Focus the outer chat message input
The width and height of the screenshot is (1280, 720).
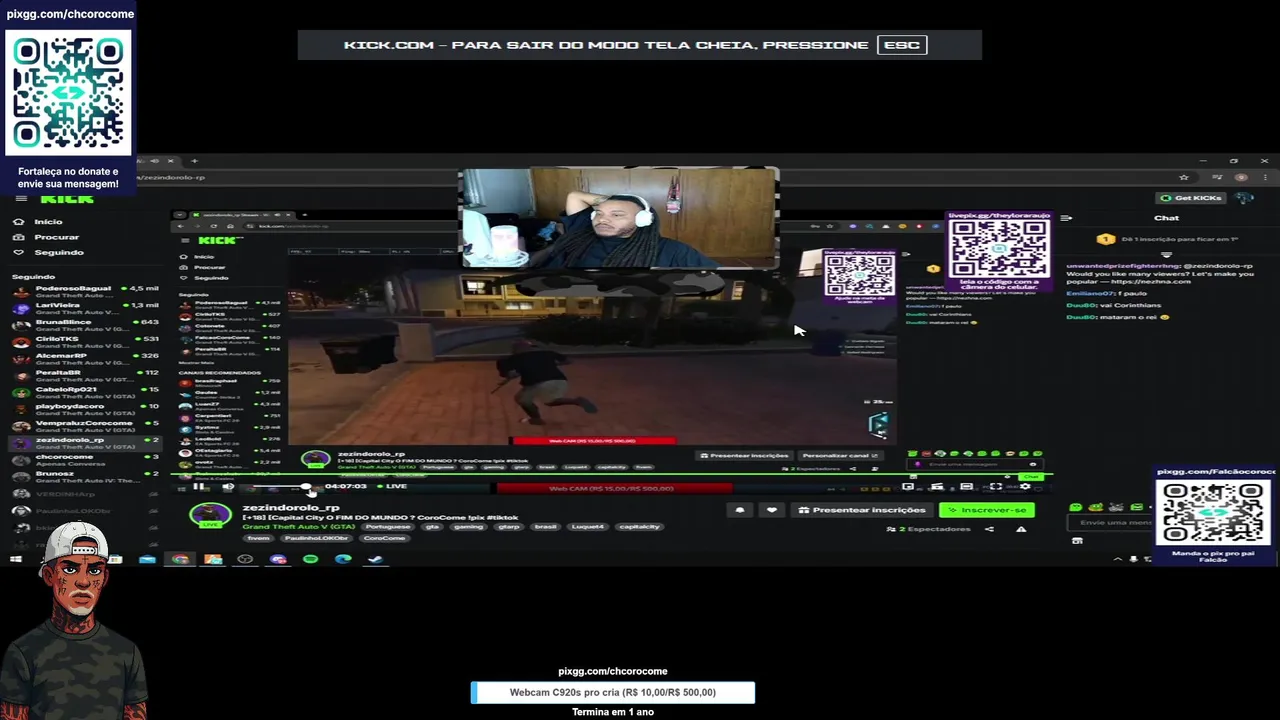click(x=1108, y=522)
